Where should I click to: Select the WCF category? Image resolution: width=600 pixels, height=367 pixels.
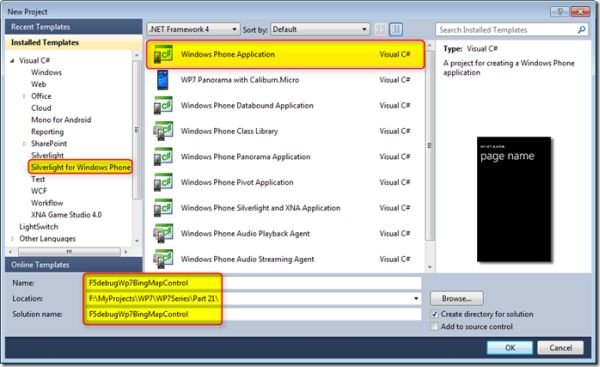coord(39,191)
